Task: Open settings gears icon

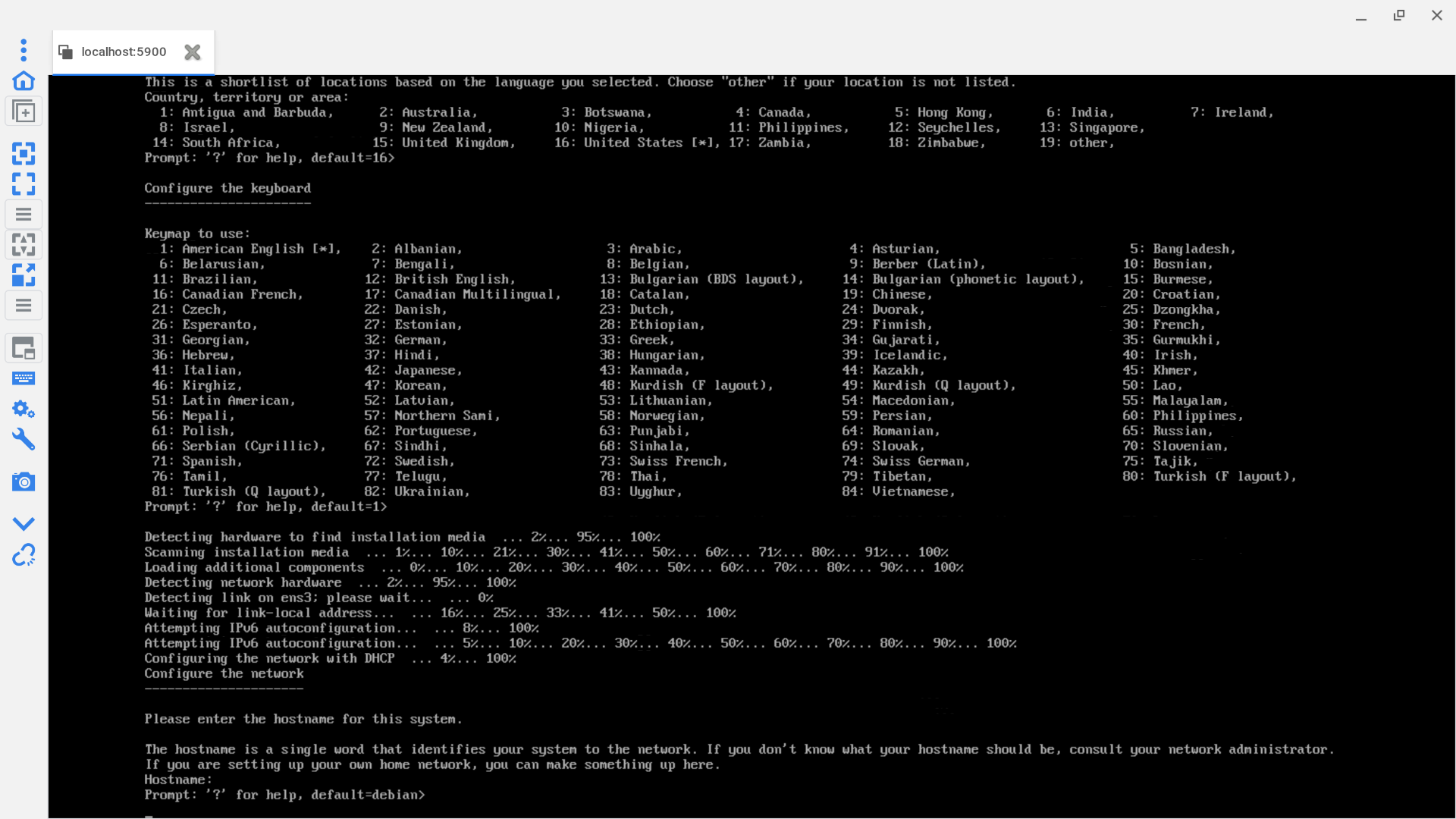Action: (x=24, y=409)
